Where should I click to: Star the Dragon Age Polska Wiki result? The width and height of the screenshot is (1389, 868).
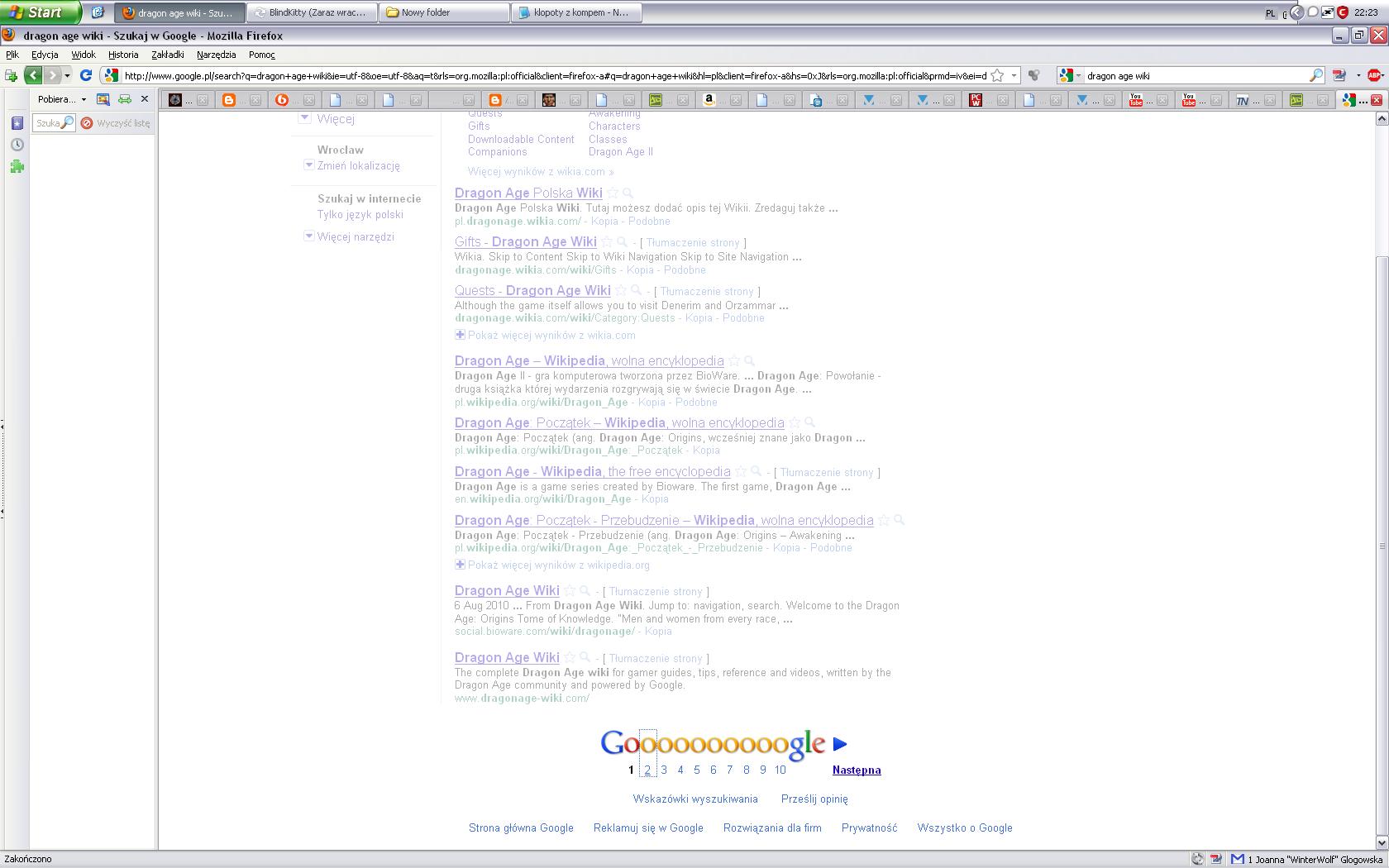pos(613,193)
